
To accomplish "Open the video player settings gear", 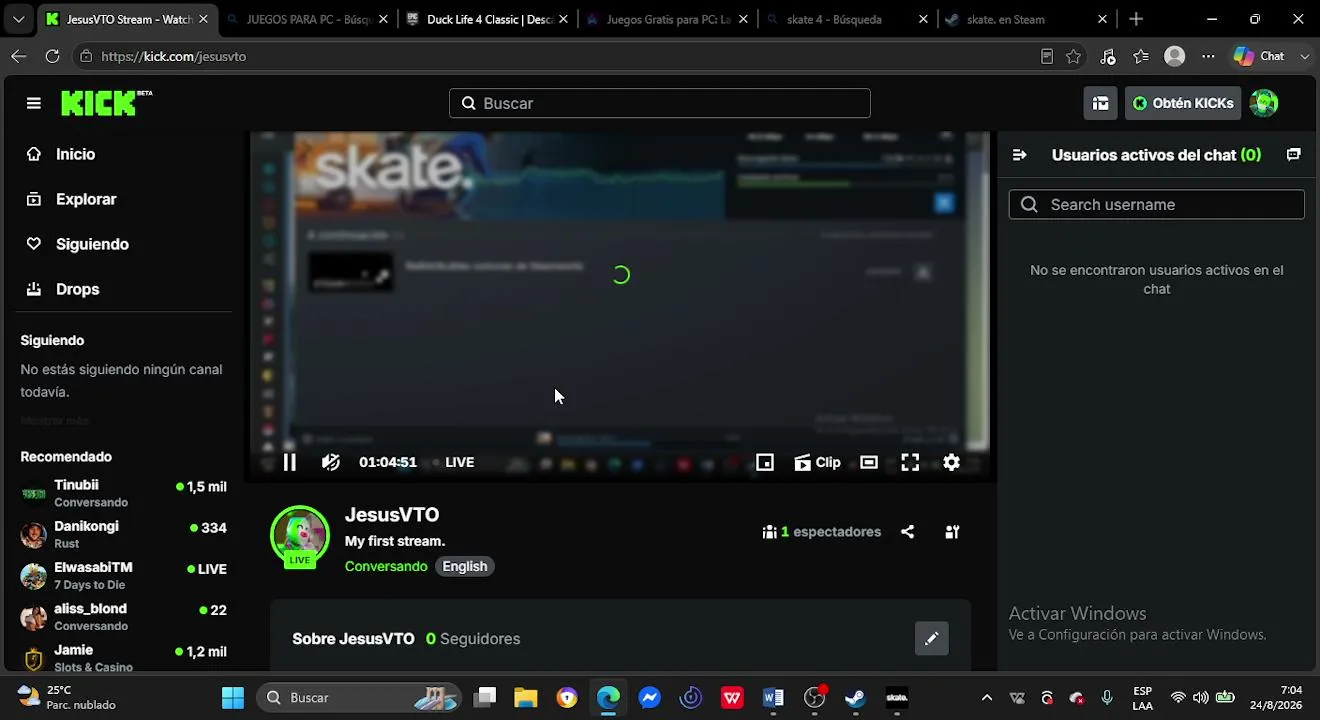I will (x=951, y=462).
